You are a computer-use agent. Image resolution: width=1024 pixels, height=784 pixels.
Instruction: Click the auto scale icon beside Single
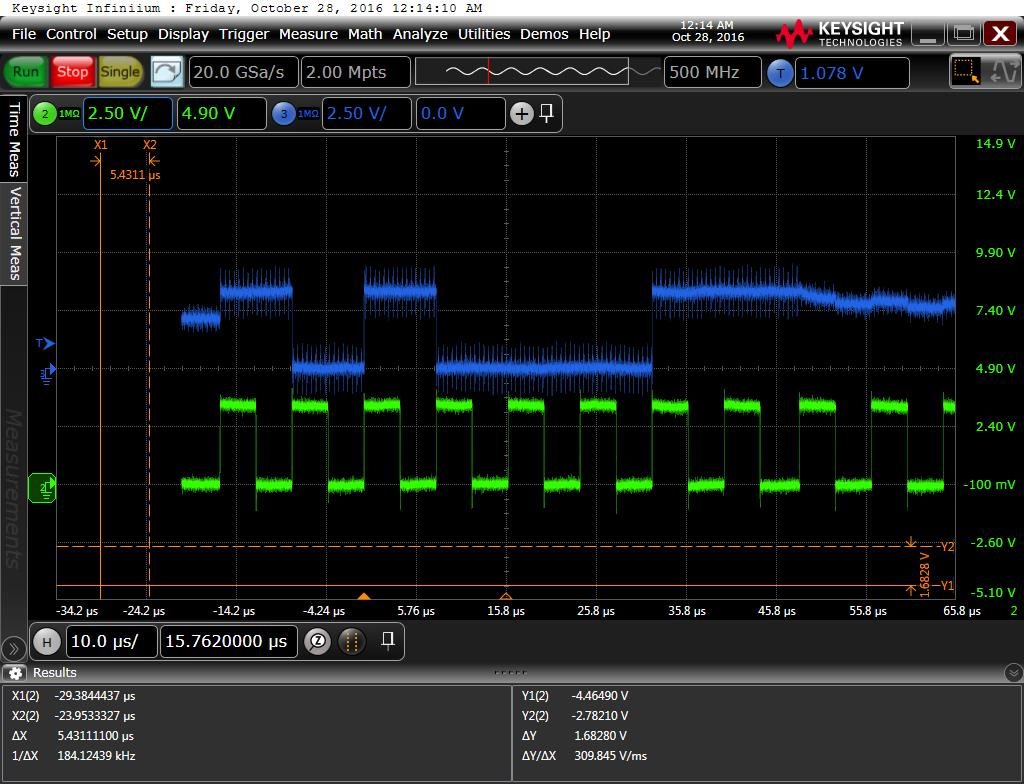167,72
